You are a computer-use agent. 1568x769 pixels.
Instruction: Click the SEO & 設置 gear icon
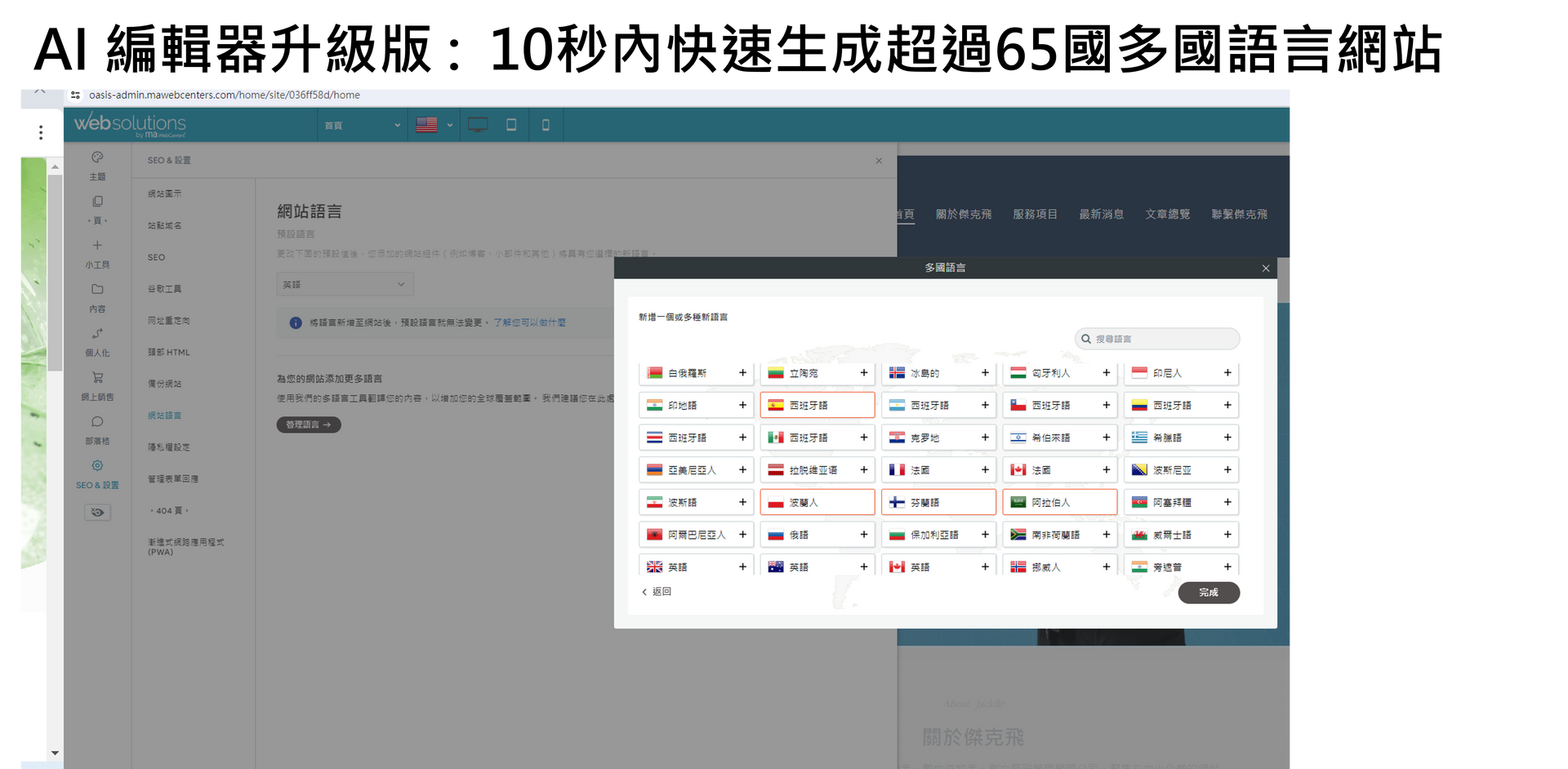(x=97, y=465)
